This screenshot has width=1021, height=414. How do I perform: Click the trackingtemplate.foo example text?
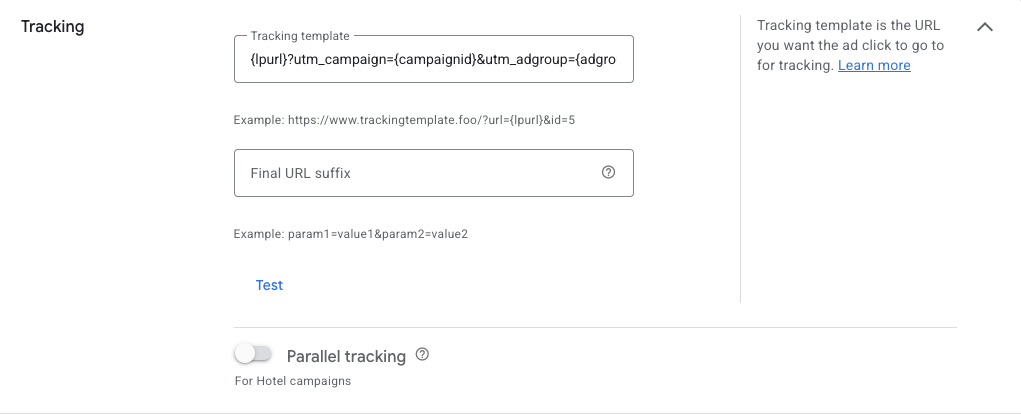coord(404,120)
